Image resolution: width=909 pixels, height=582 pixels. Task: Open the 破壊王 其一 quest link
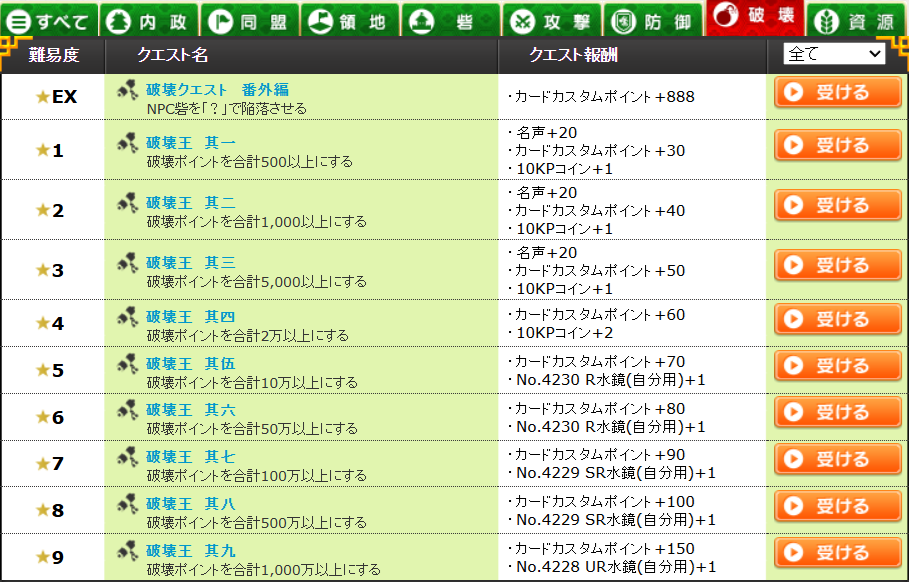[191, 143]
